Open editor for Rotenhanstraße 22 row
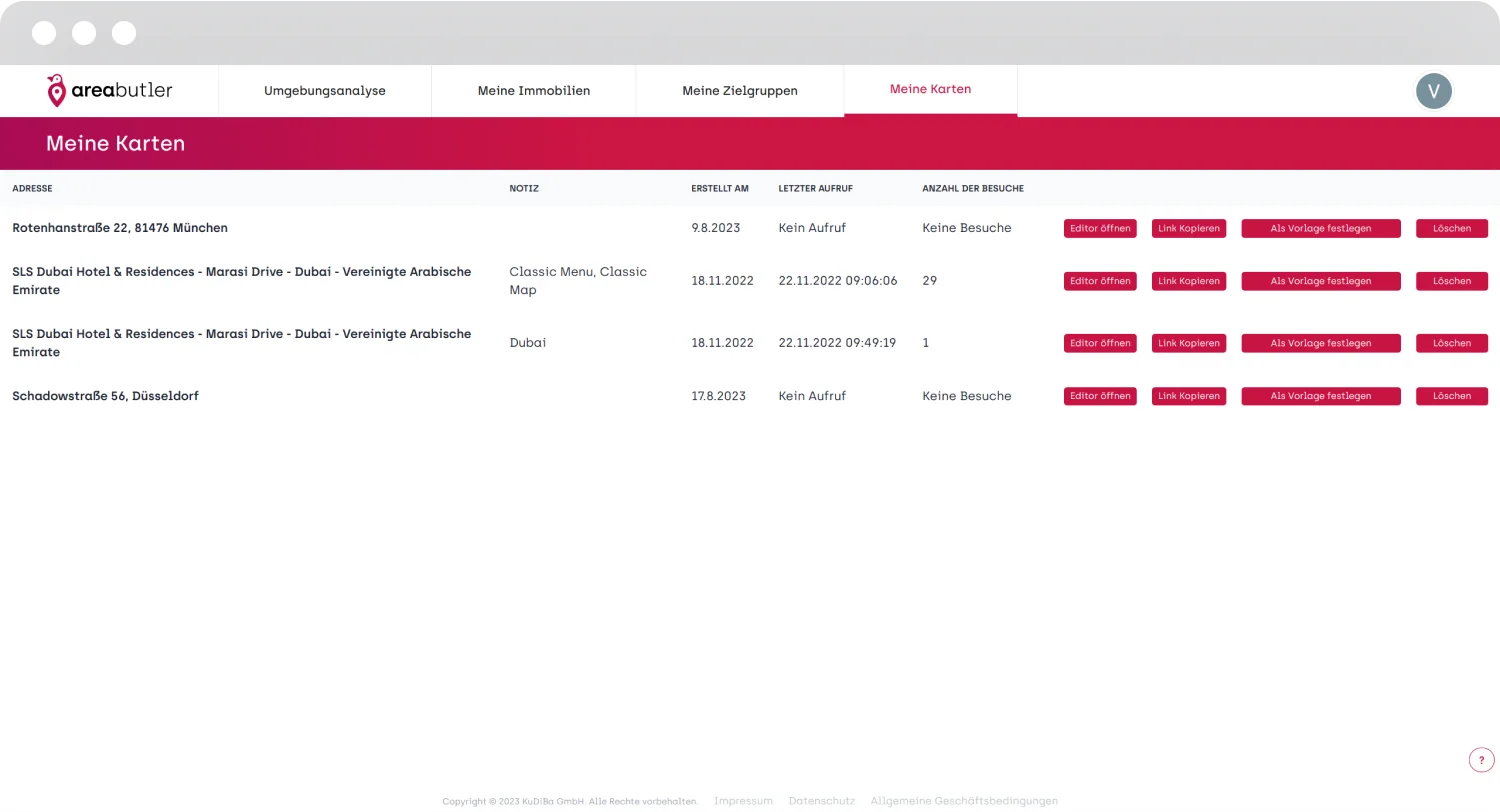The width and height of the screenshot is (1500, 812). [x=1100, y=228]
